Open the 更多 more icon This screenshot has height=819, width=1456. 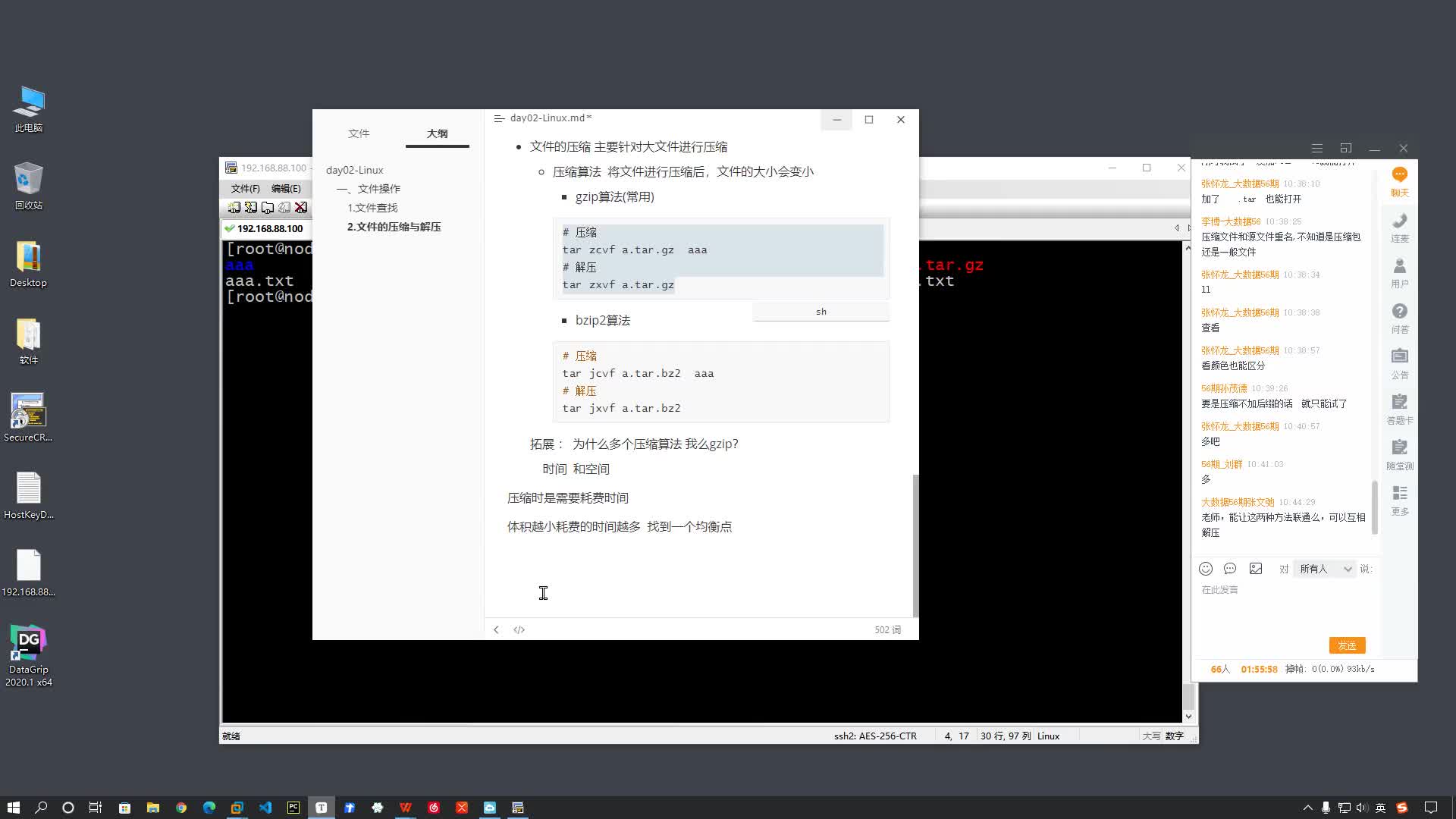(x=1400, y=500)
